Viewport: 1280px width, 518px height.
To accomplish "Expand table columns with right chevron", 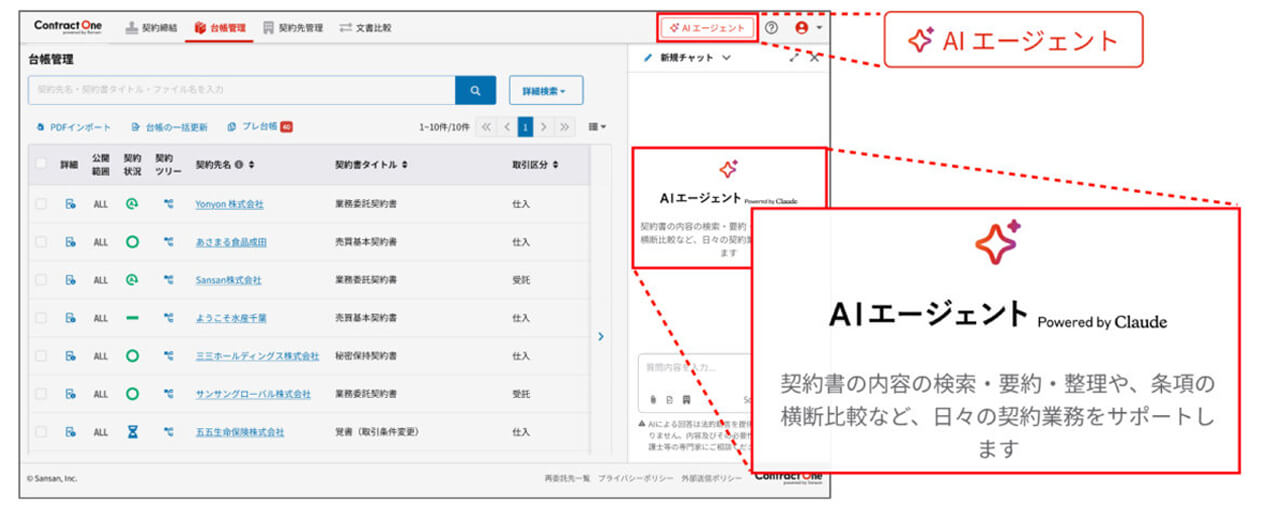I will pos(601,337).
